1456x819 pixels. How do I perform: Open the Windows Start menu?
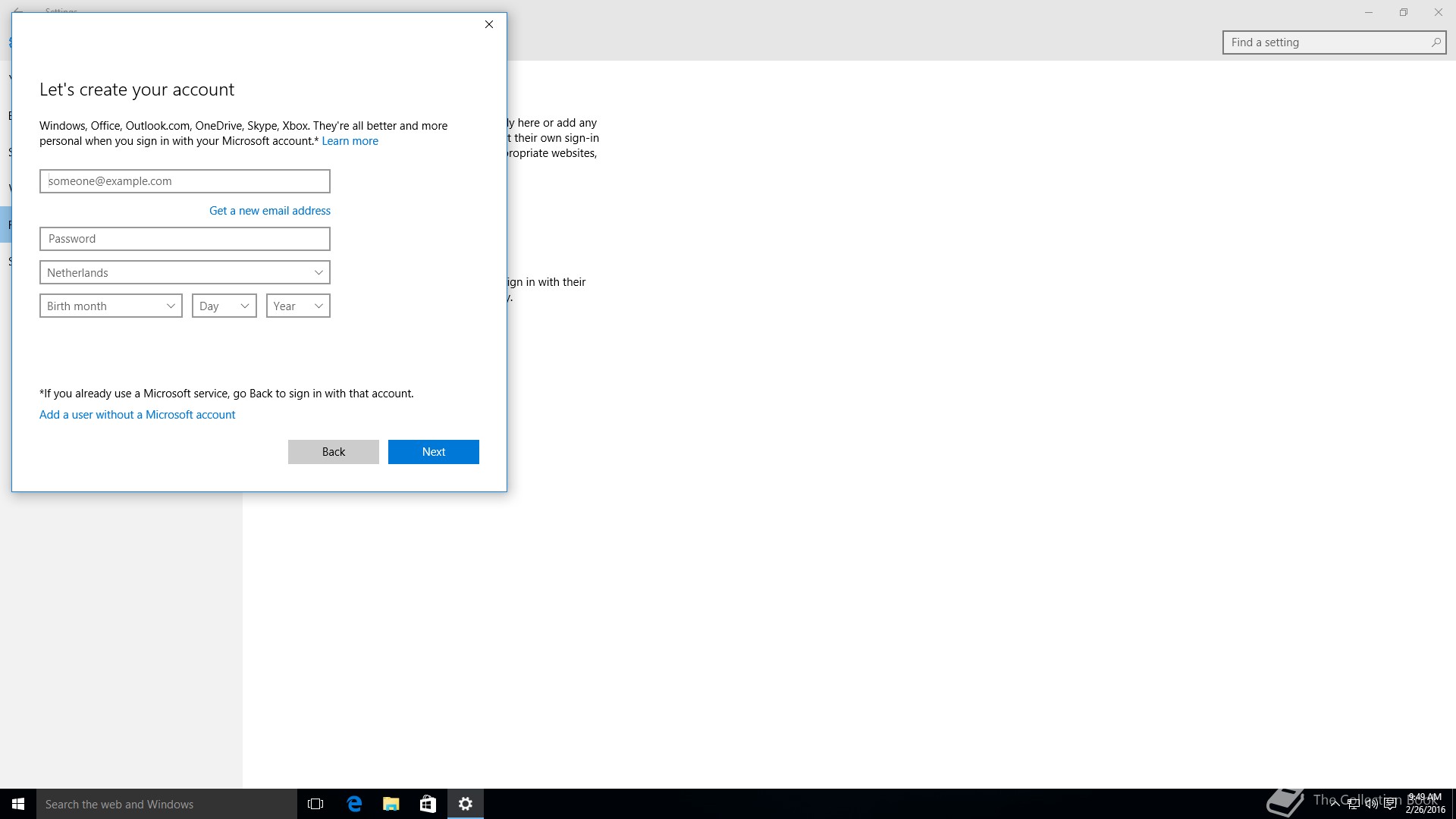coord(18,804)
